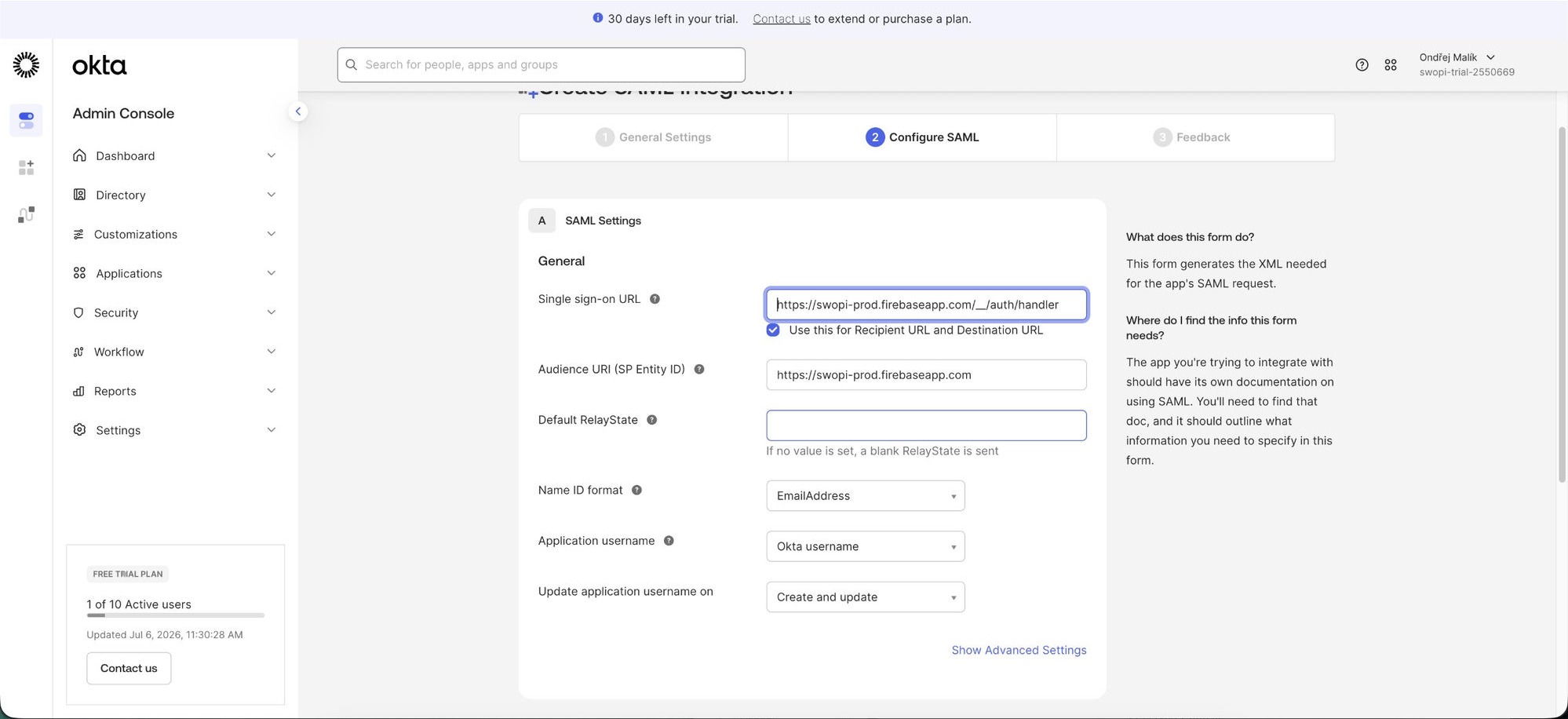The height and width of the screenshot is (719, 1568).
Task: Show help for Single sign-on URL
Action: pyautogui.click(x=655, y=299)
